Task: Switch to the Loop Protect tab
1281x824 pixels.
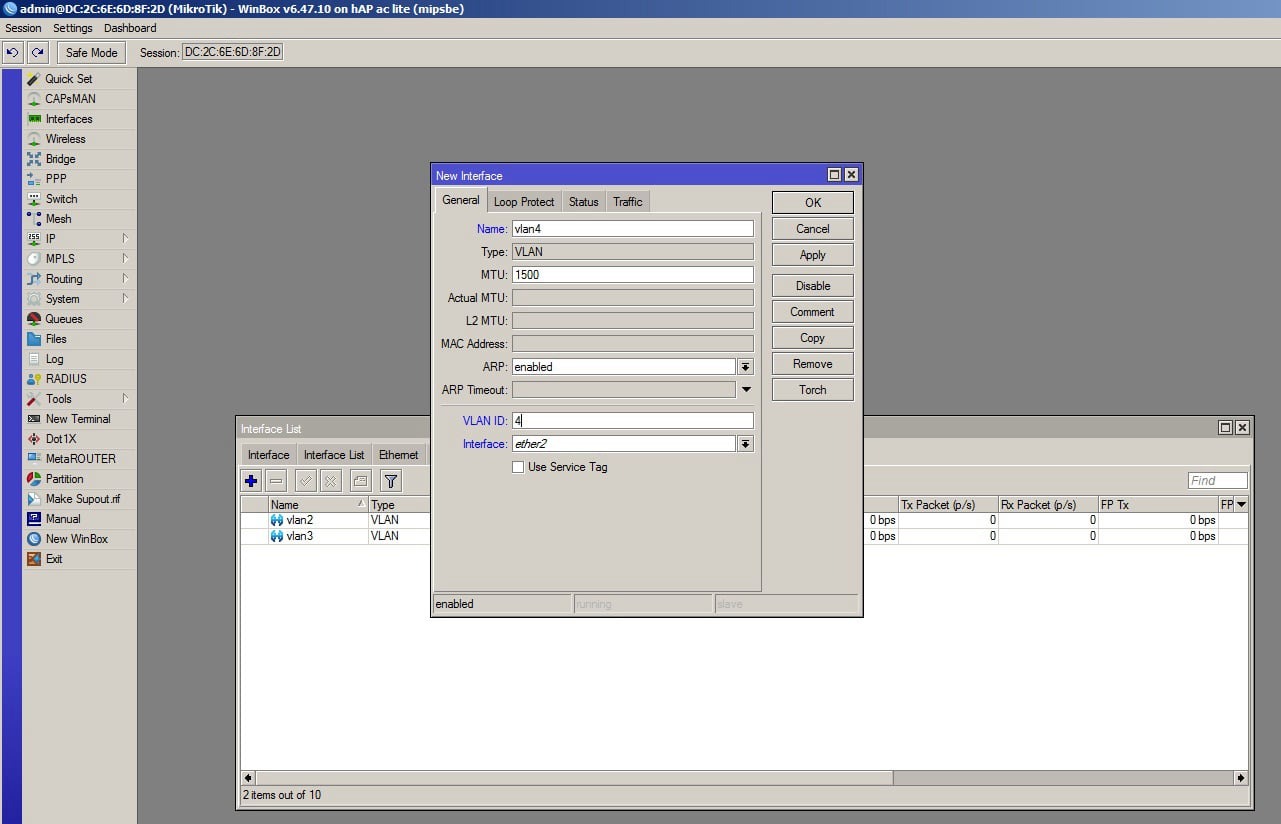Action: click(524, 202)
